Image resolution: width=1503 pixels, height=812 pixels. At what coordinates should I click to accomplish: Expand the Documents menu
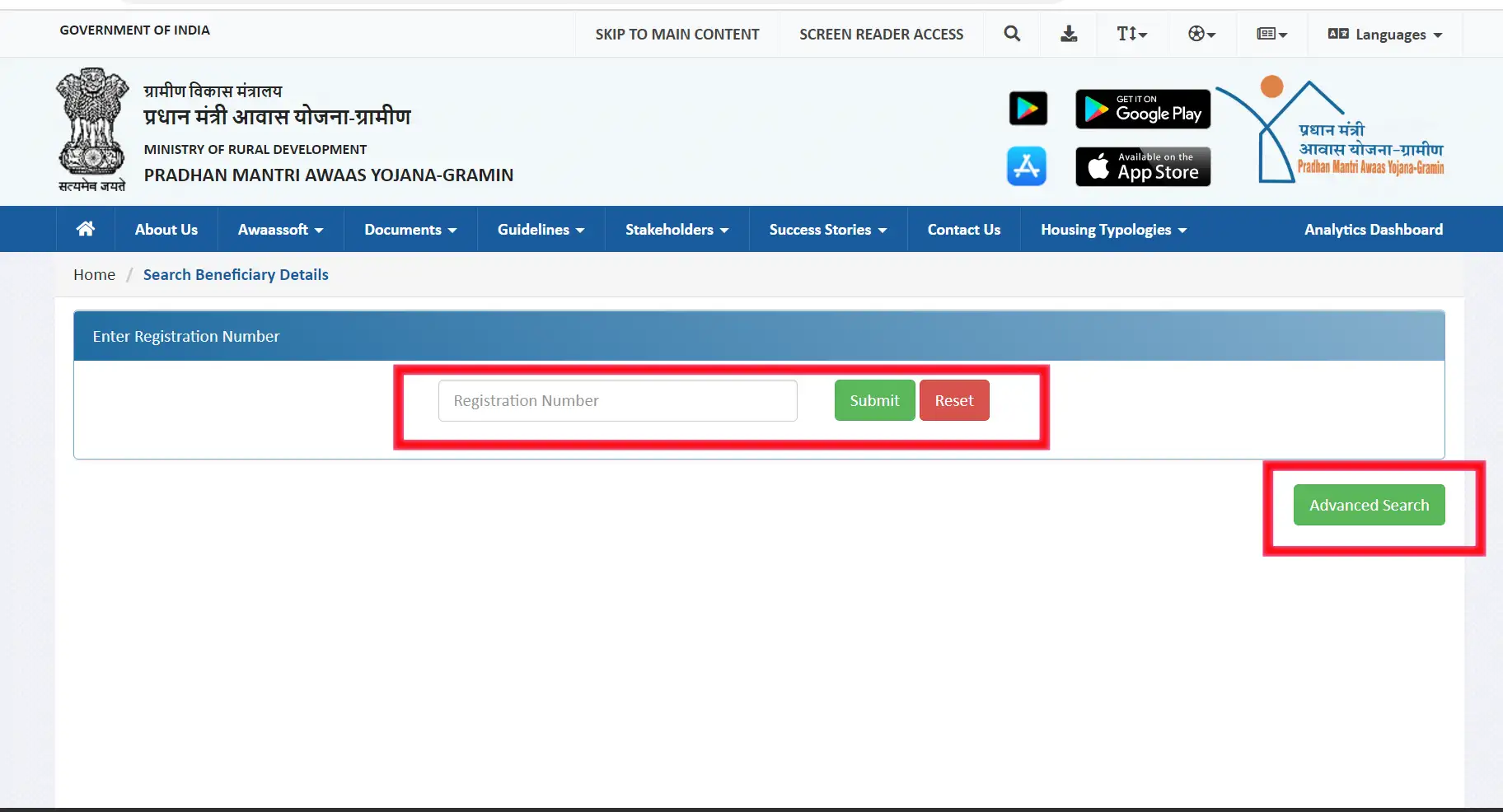click(410, 230)
